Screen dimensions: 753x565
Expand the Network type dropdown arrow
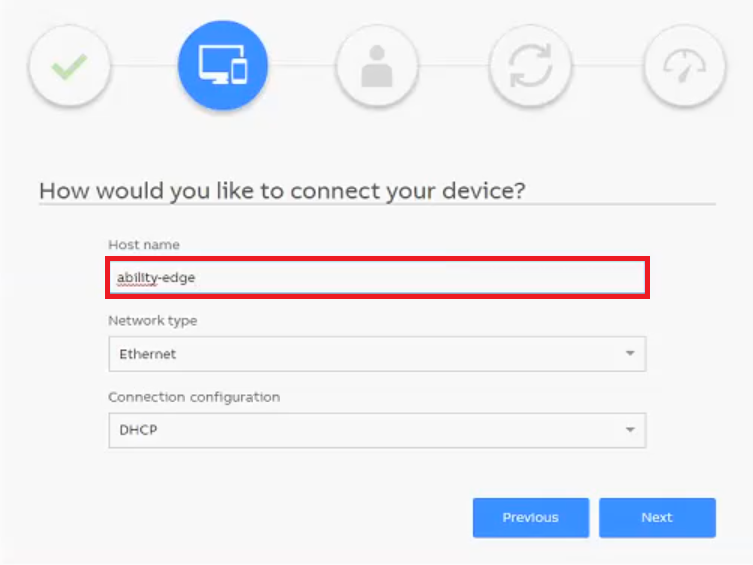[630, 353]
